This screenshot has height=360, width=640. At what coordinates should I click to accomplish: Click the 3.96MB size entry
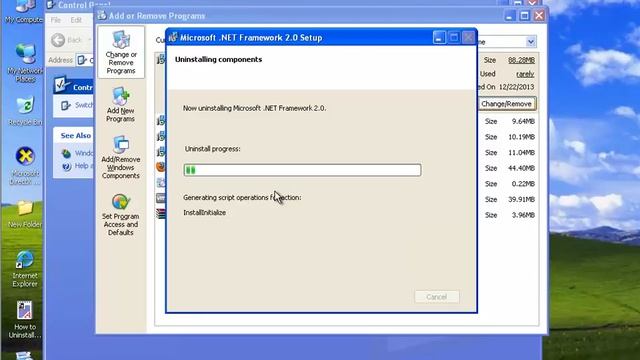[x=523, y=215]
